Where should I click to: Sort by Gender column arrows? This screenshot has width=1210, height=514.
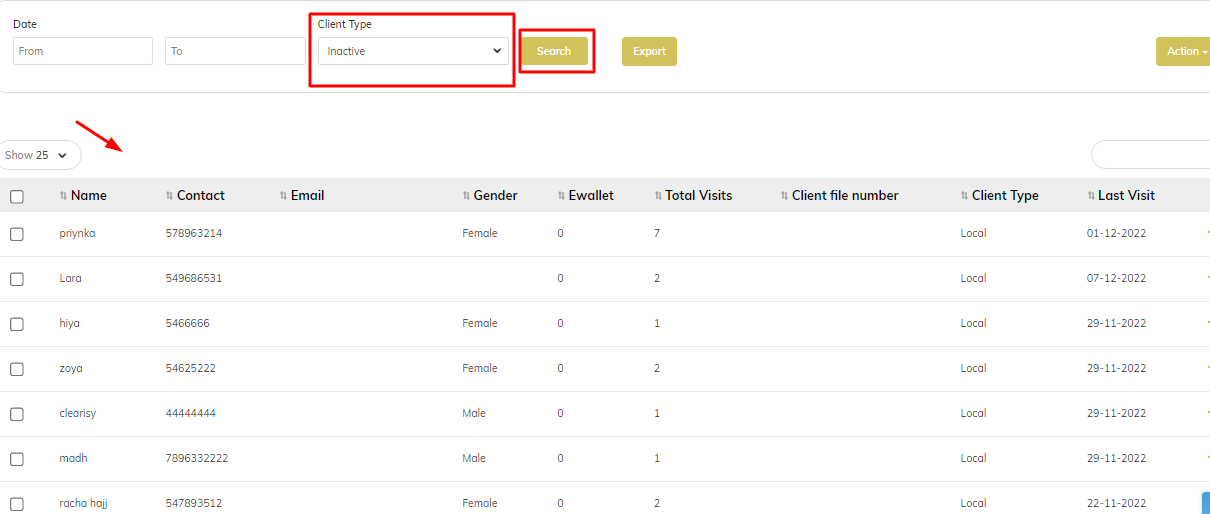tap(467, 196)
